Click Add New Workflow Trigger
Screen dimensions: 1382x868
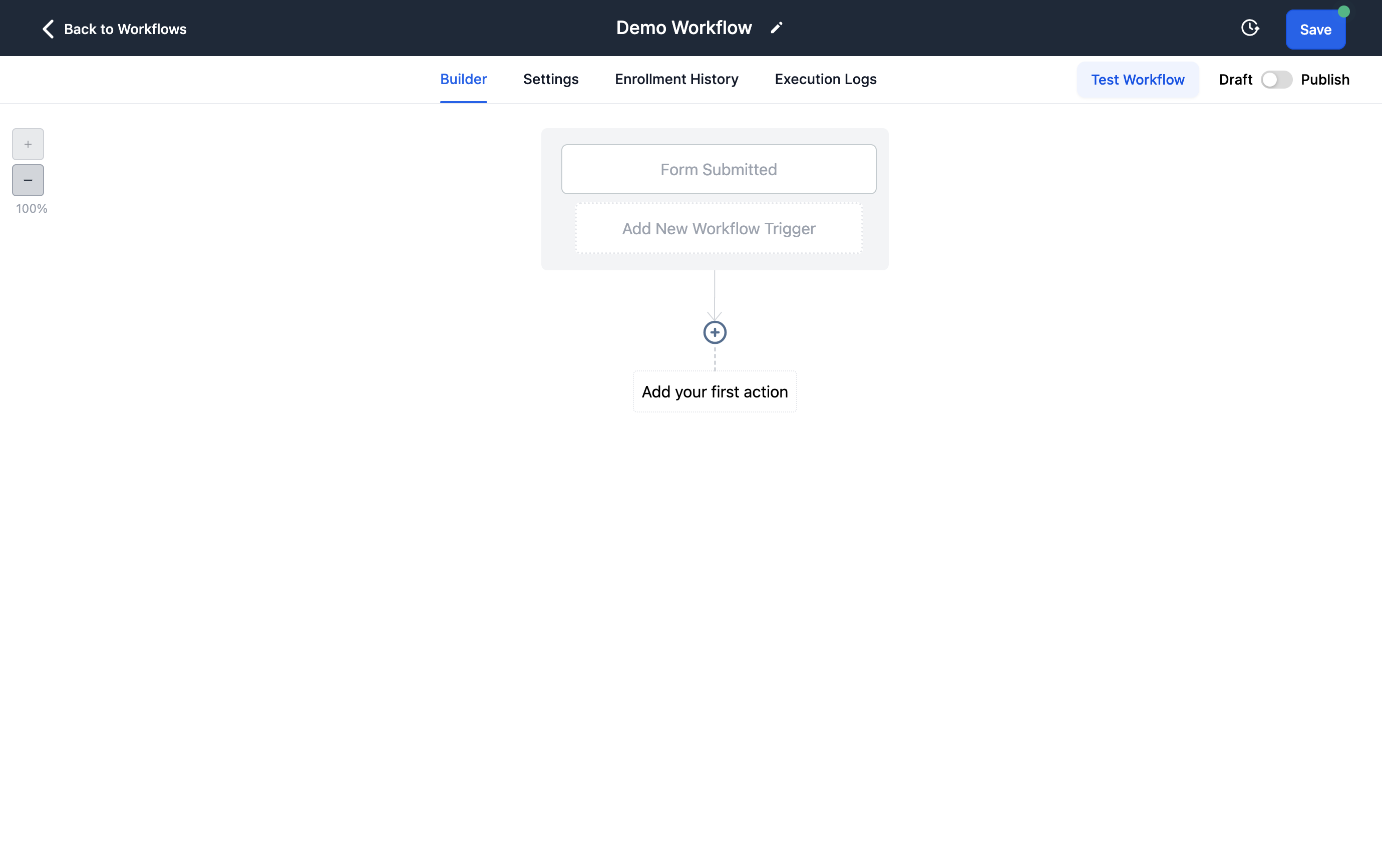(x=719, y=228)
